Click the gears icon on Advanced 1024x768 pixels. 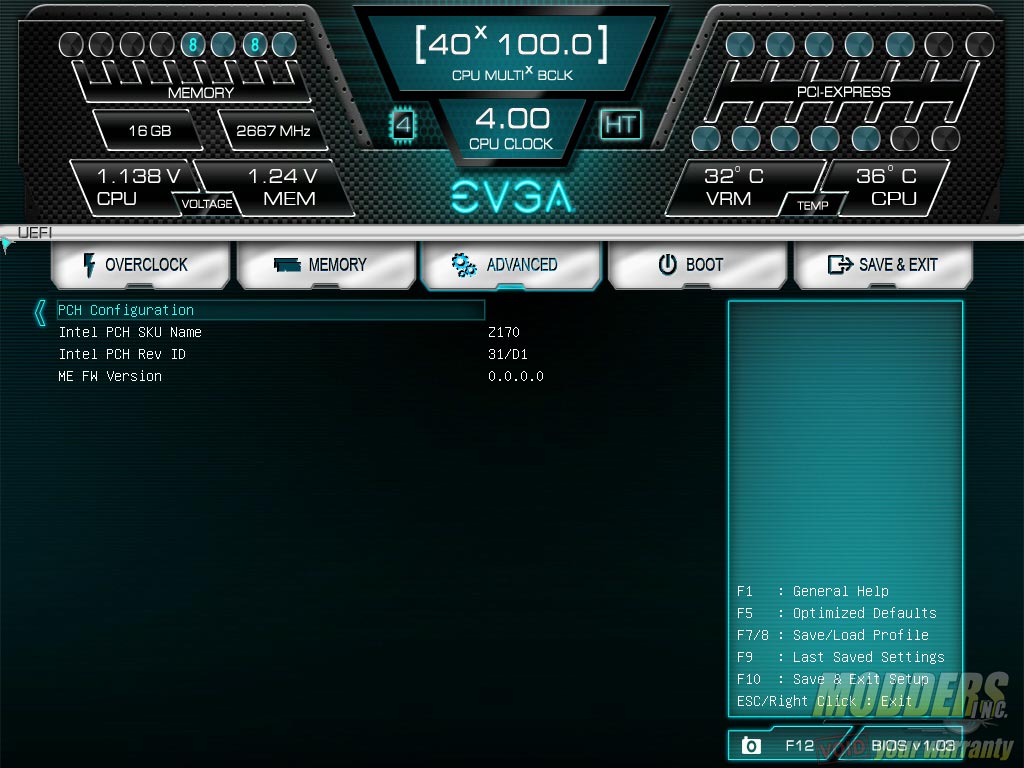pyautogui.click(x=464, y=265)
